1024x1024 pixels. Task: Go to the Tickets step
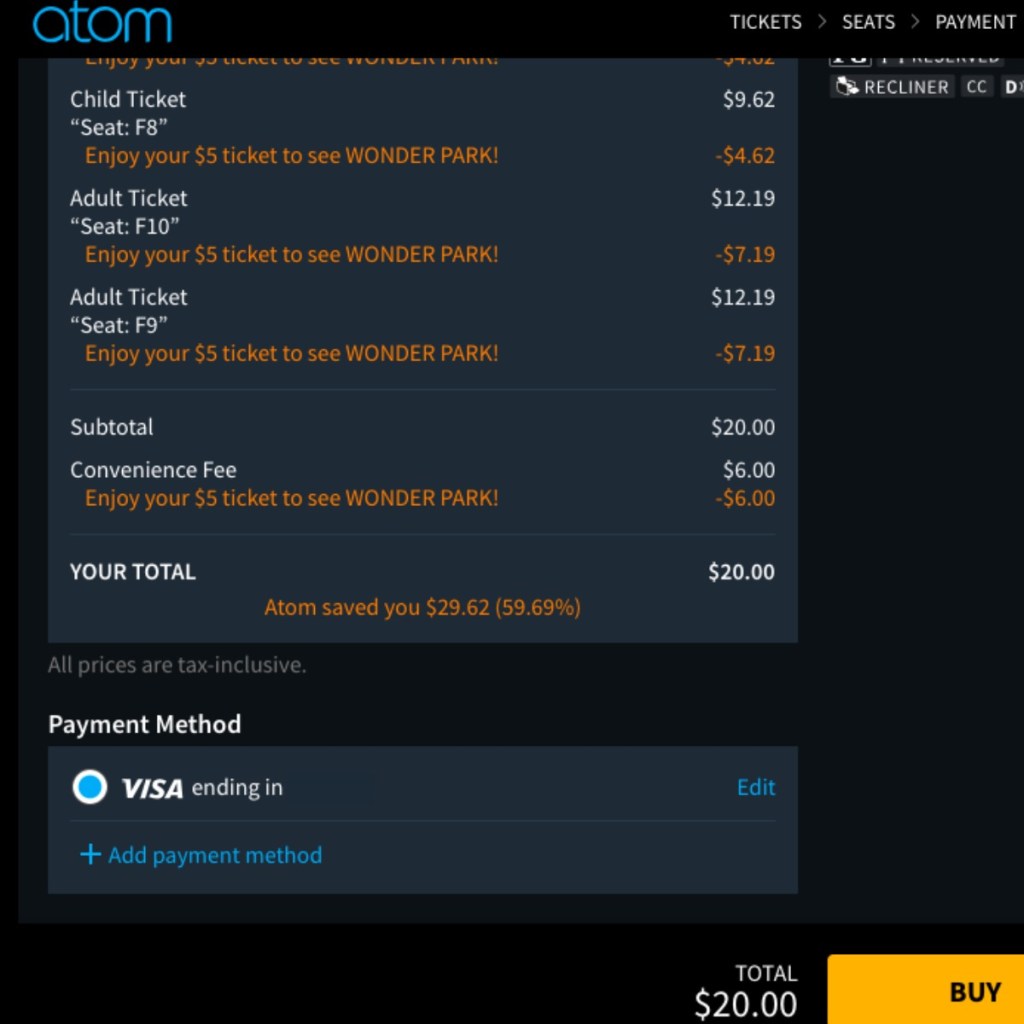coord(765,22)
